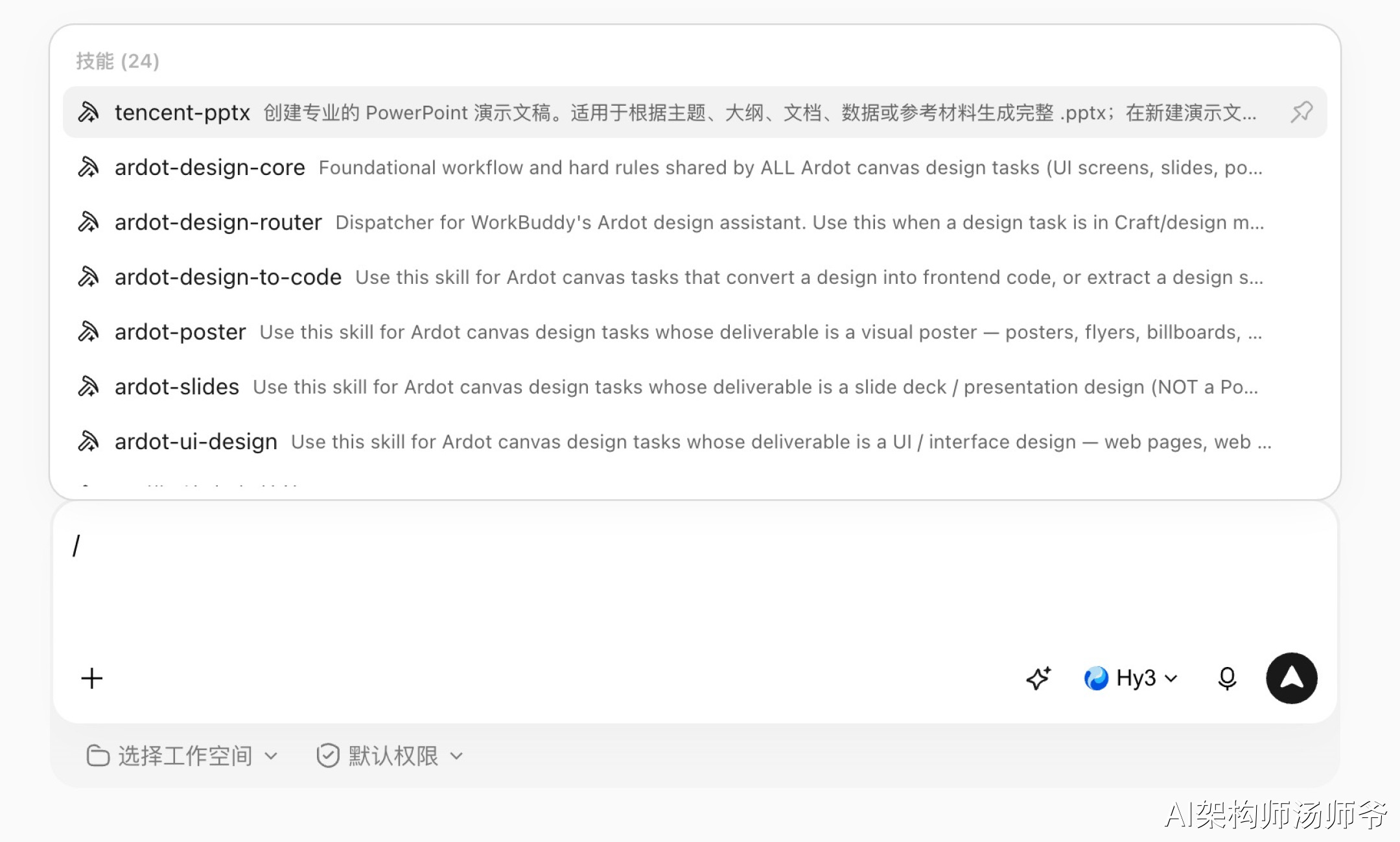
Task: Choose the ardot-design-core skill
Action: click(695, 167)
